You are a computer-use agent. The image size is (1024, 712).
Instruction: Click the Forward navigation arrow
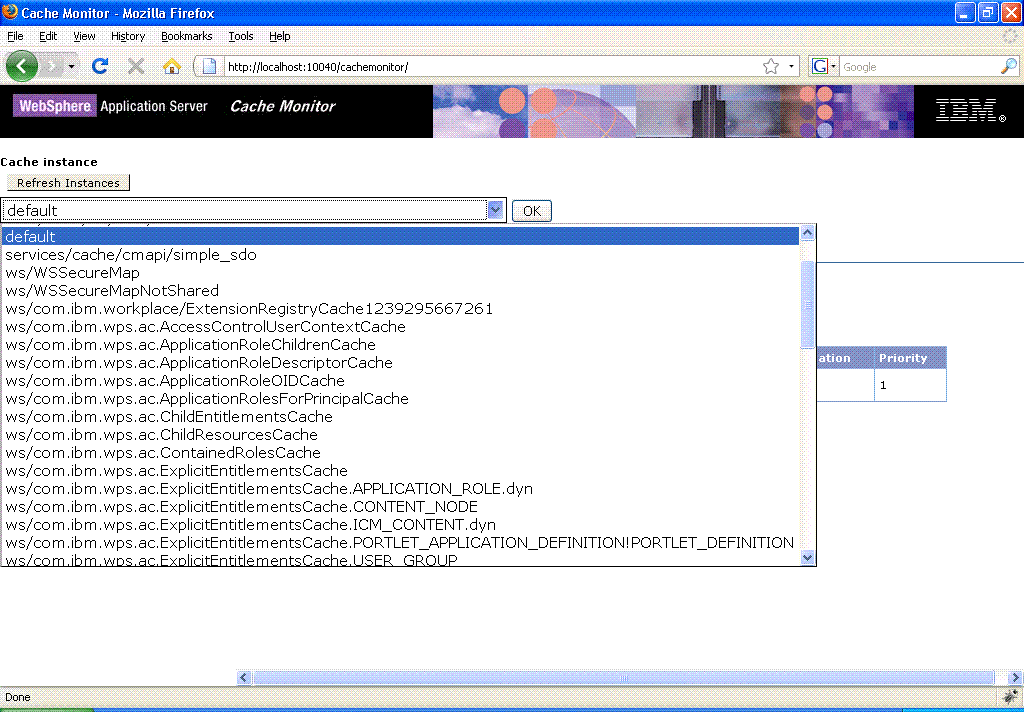pyautogui.click(x=51, y=66)
